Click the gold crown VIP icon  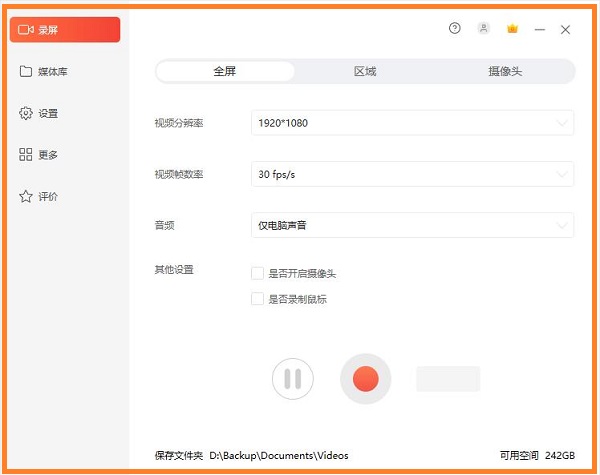click(512, 29)
